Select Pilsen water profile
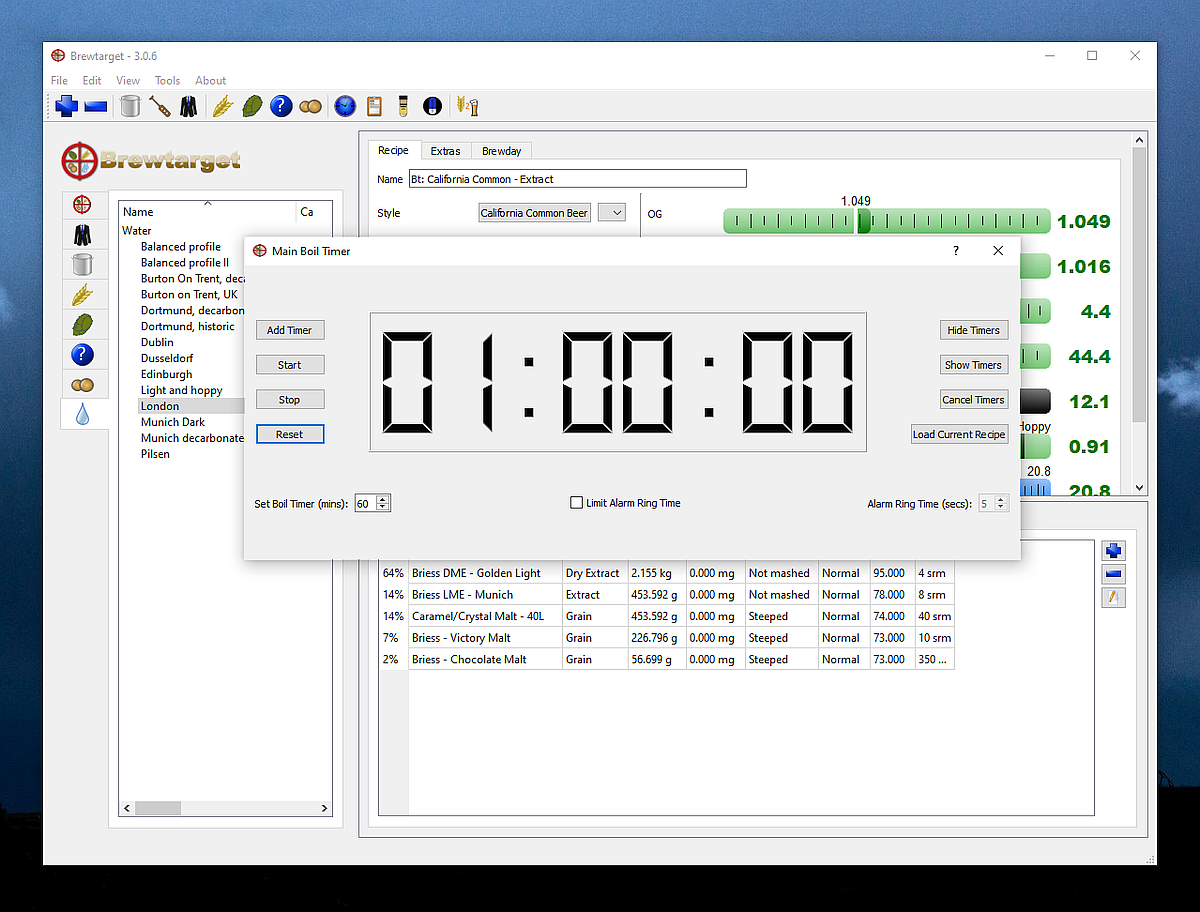This screenshot has width=1200, height=912. [155, 454]
